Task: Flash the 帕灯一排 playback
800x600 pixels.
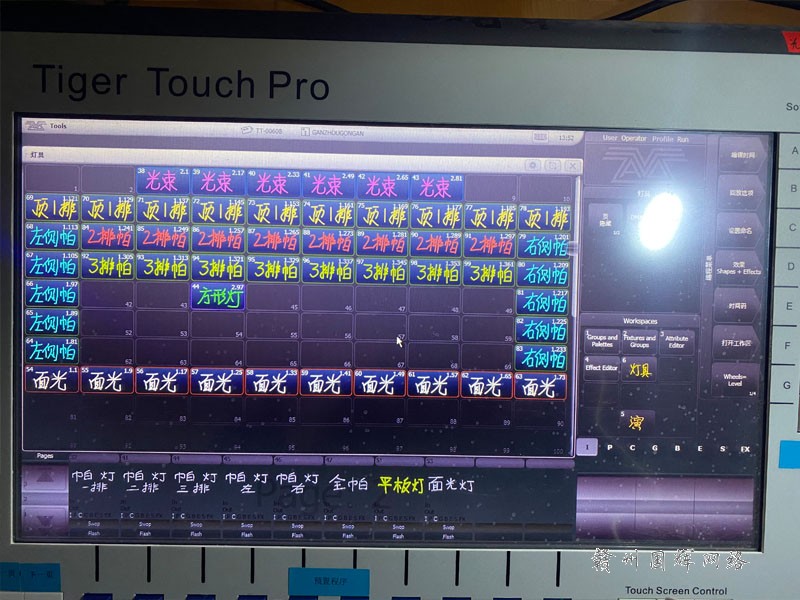Action: (x=94, y=533)
